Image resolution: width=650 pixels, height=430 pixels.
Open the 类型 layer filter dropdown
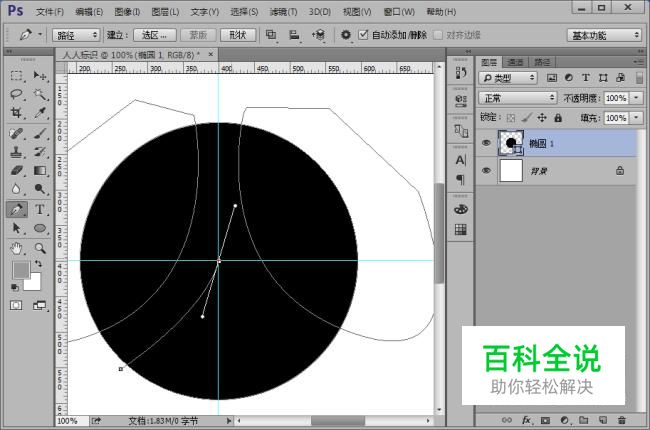[x=508, y=78]
